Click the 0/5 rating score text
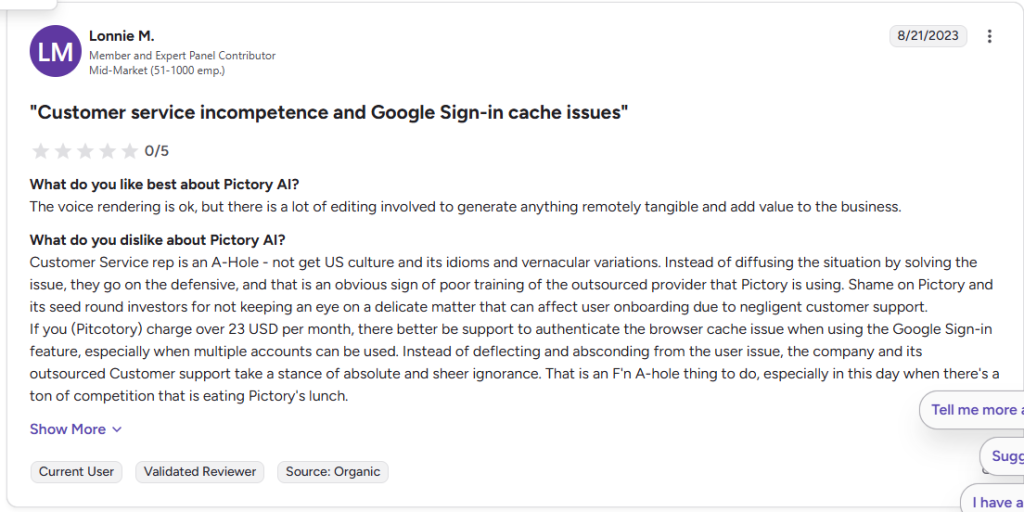The image size is (1024, 512). (157, 152)
